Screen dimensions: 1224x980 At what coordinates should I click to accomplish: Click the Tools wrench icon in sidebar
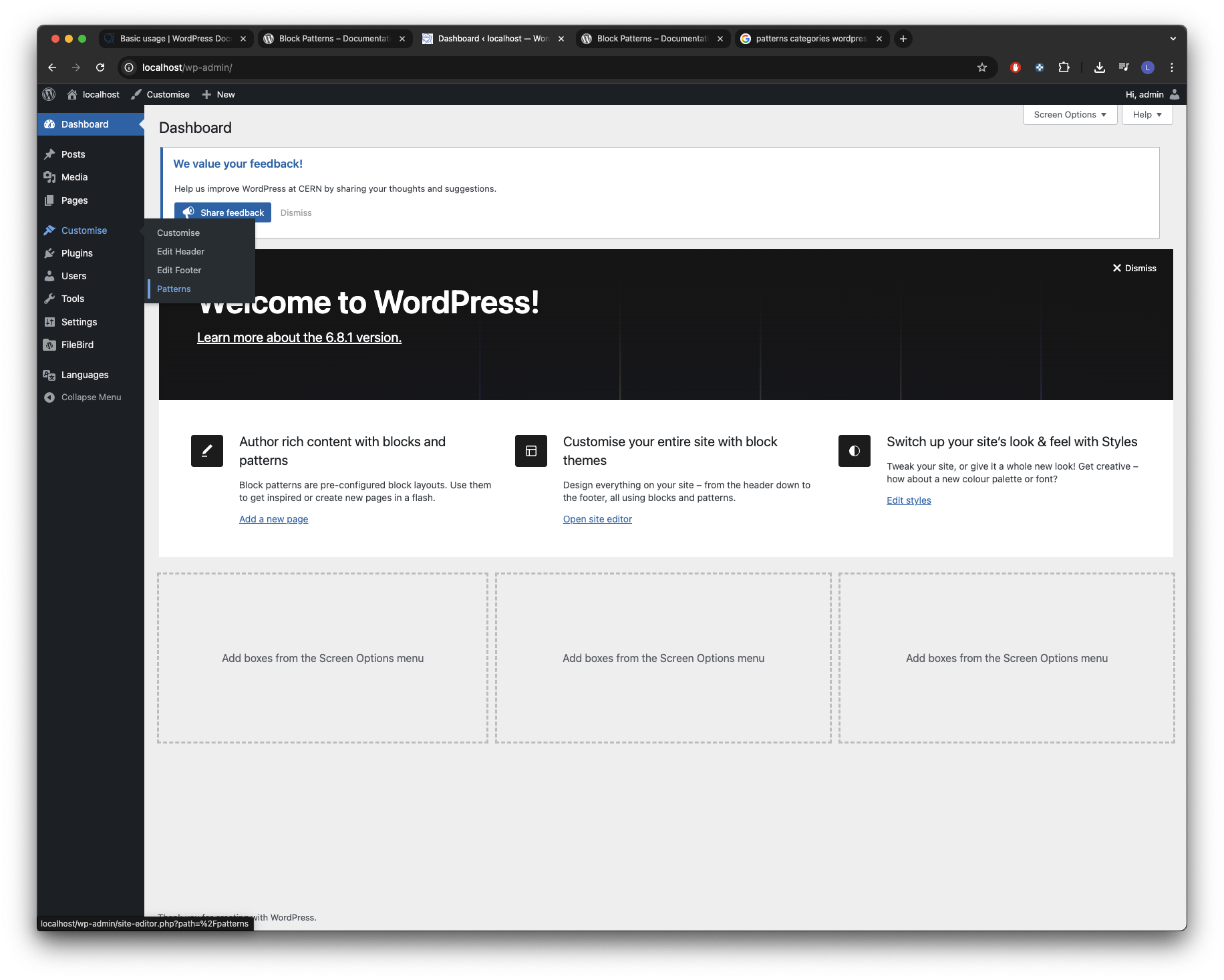(49, 299)
